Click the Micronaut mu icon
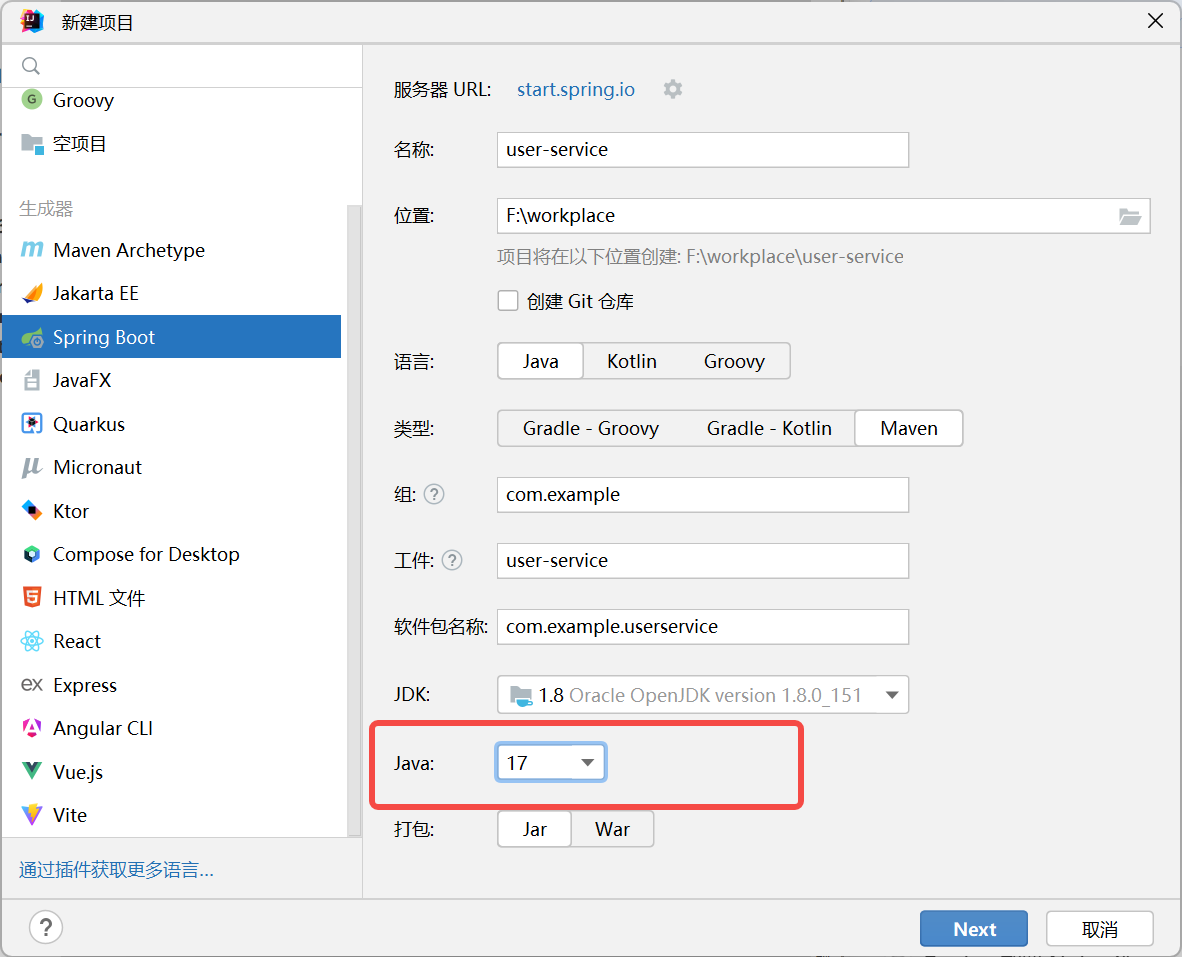 32,467
